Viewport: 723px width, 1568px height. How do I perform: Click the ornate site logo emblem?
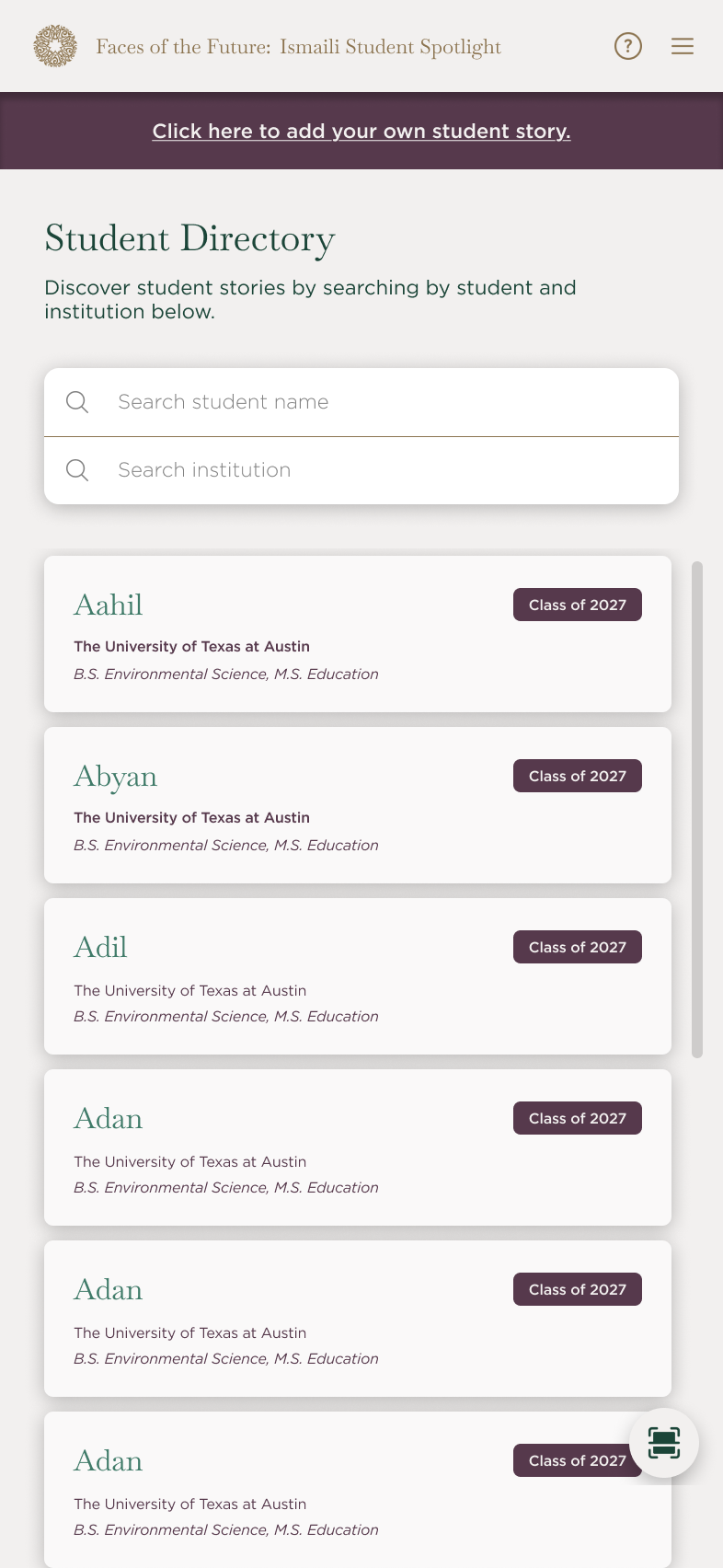pos(55,46)
